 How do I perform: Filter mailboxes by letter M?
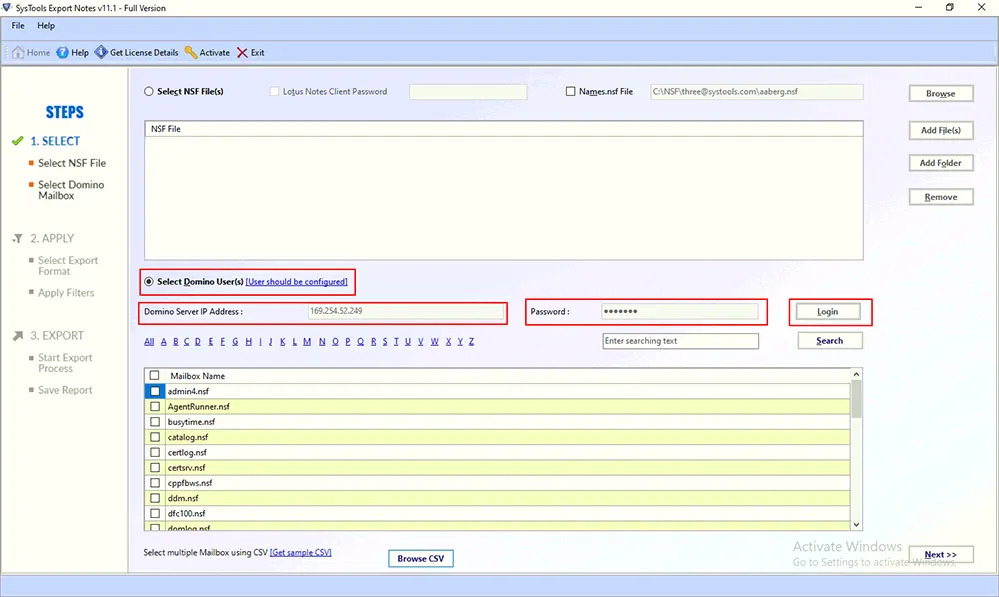click(x=307, y=342)
